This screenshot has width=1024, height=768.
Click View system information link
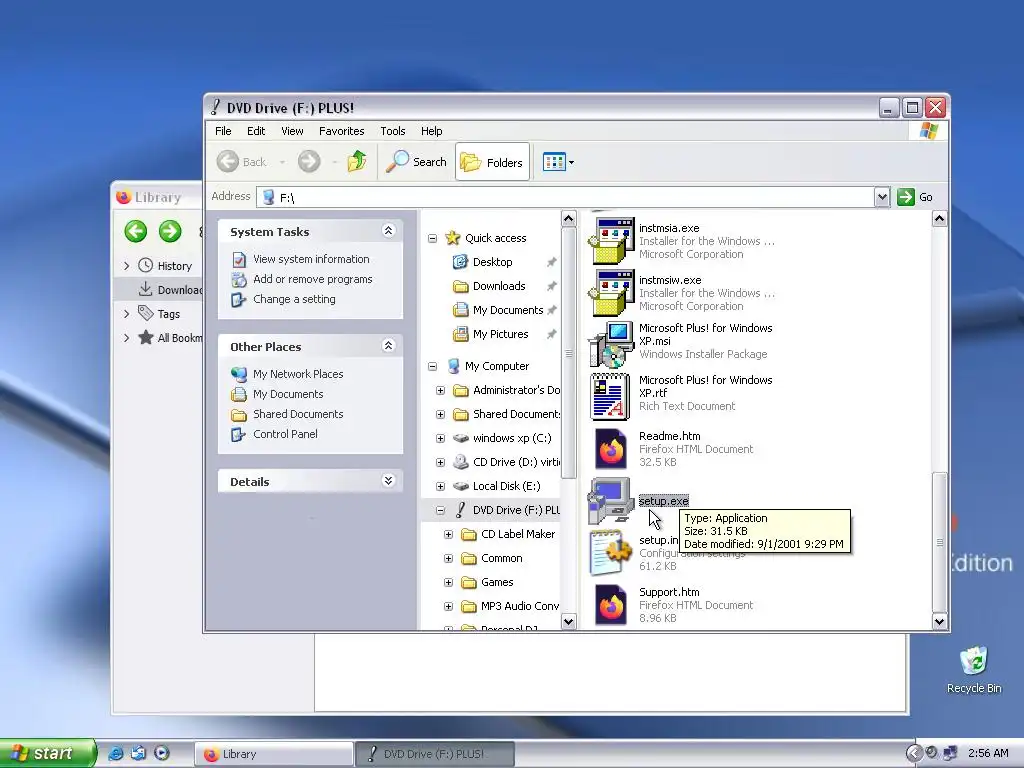(x=311, y=259)
